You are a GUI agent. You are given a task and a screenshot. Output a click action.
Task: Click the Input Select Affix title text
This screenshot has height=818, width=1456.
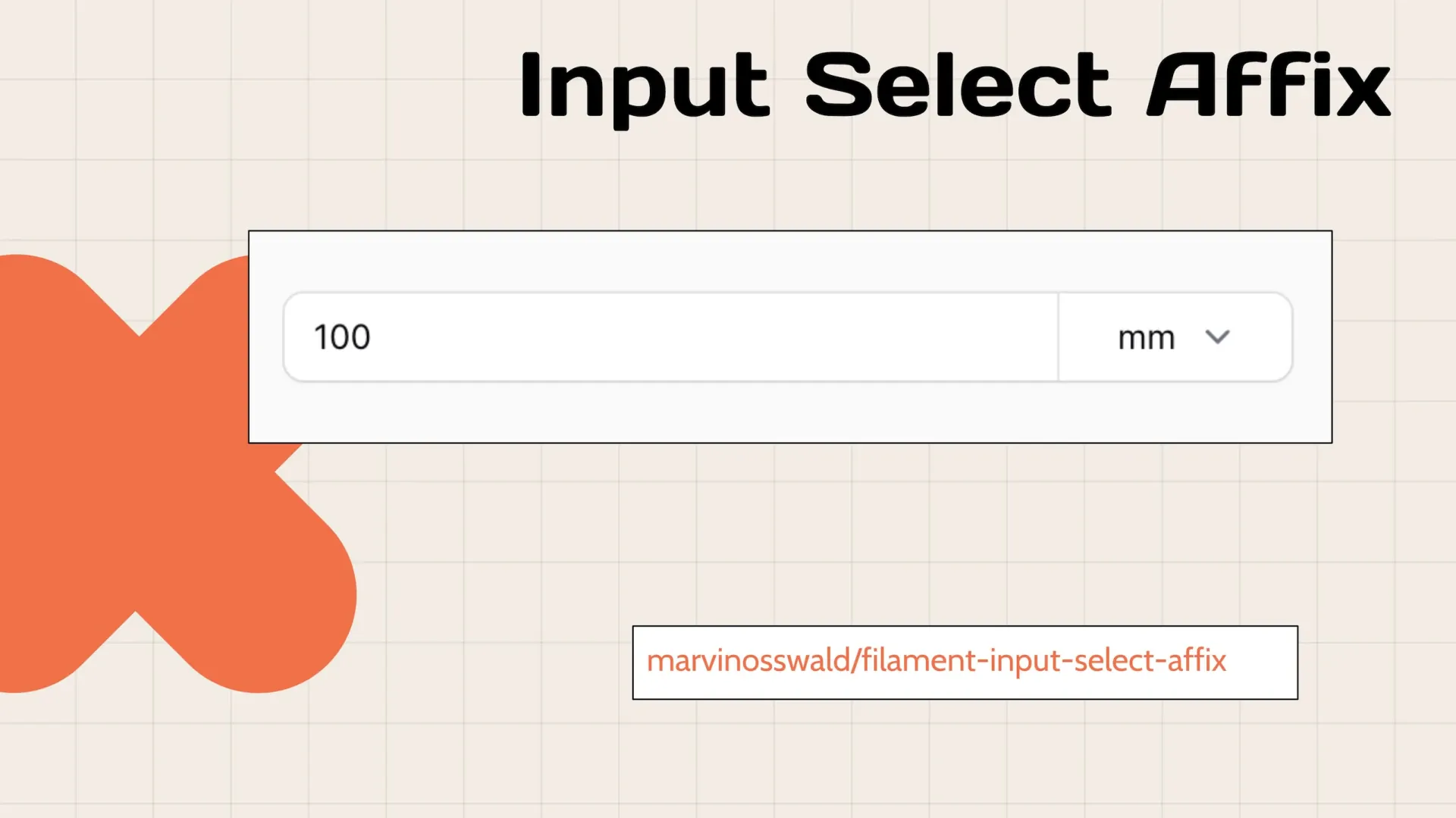click(x=954, y=86)
